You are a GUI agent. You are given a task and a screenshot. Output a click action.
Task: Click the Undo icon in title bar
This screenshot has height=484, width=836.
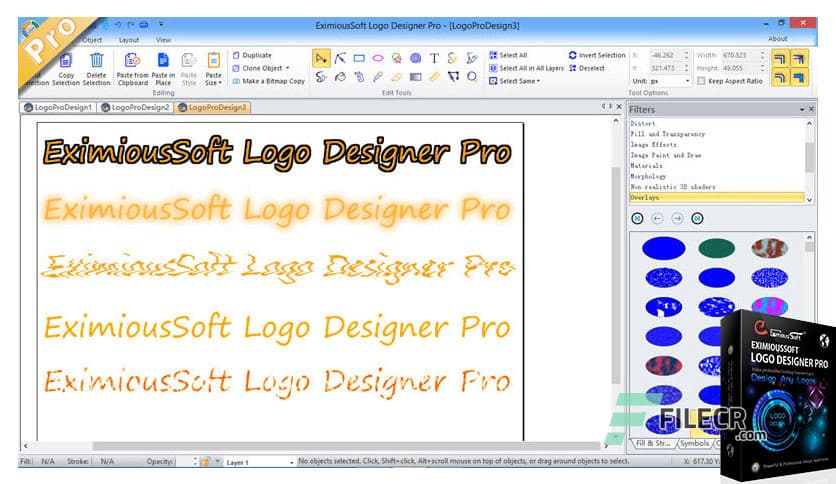[118, 25]
